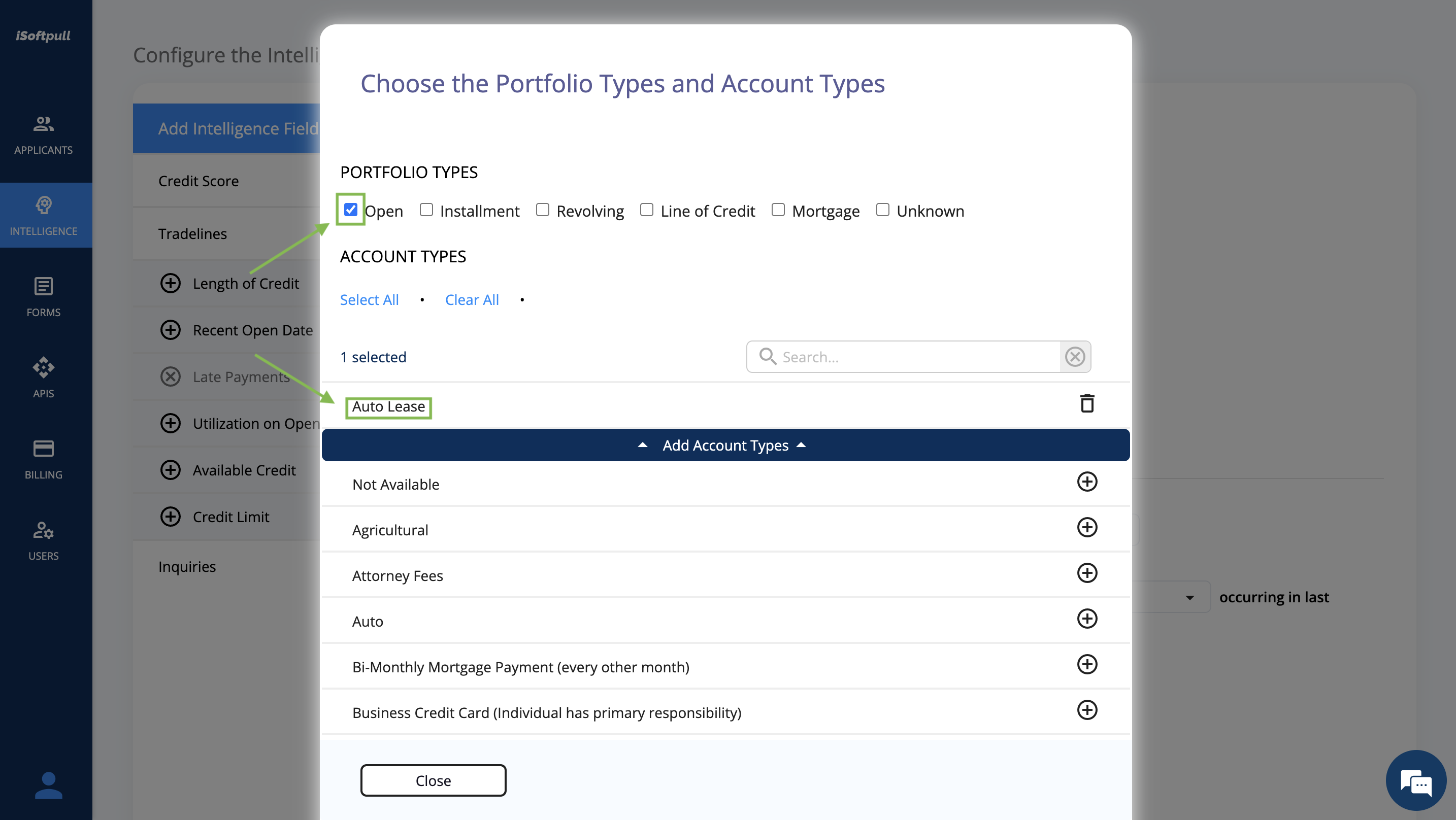This screenshot has height=820, width=1456.
Task: Expand the Length of Credit item
Action: click(170, 283)
